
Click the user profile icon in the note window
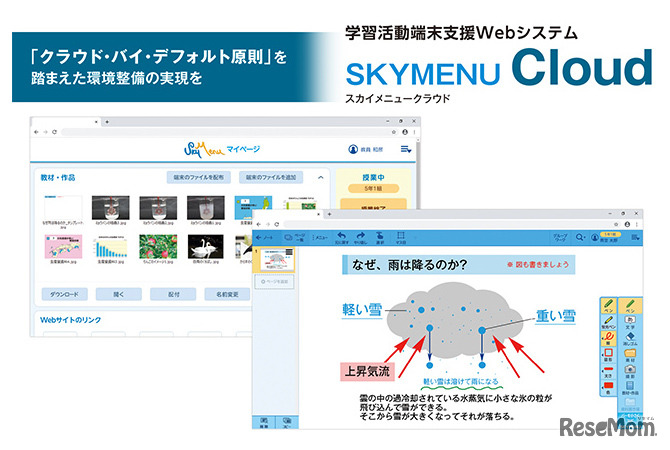pos(594,238)
